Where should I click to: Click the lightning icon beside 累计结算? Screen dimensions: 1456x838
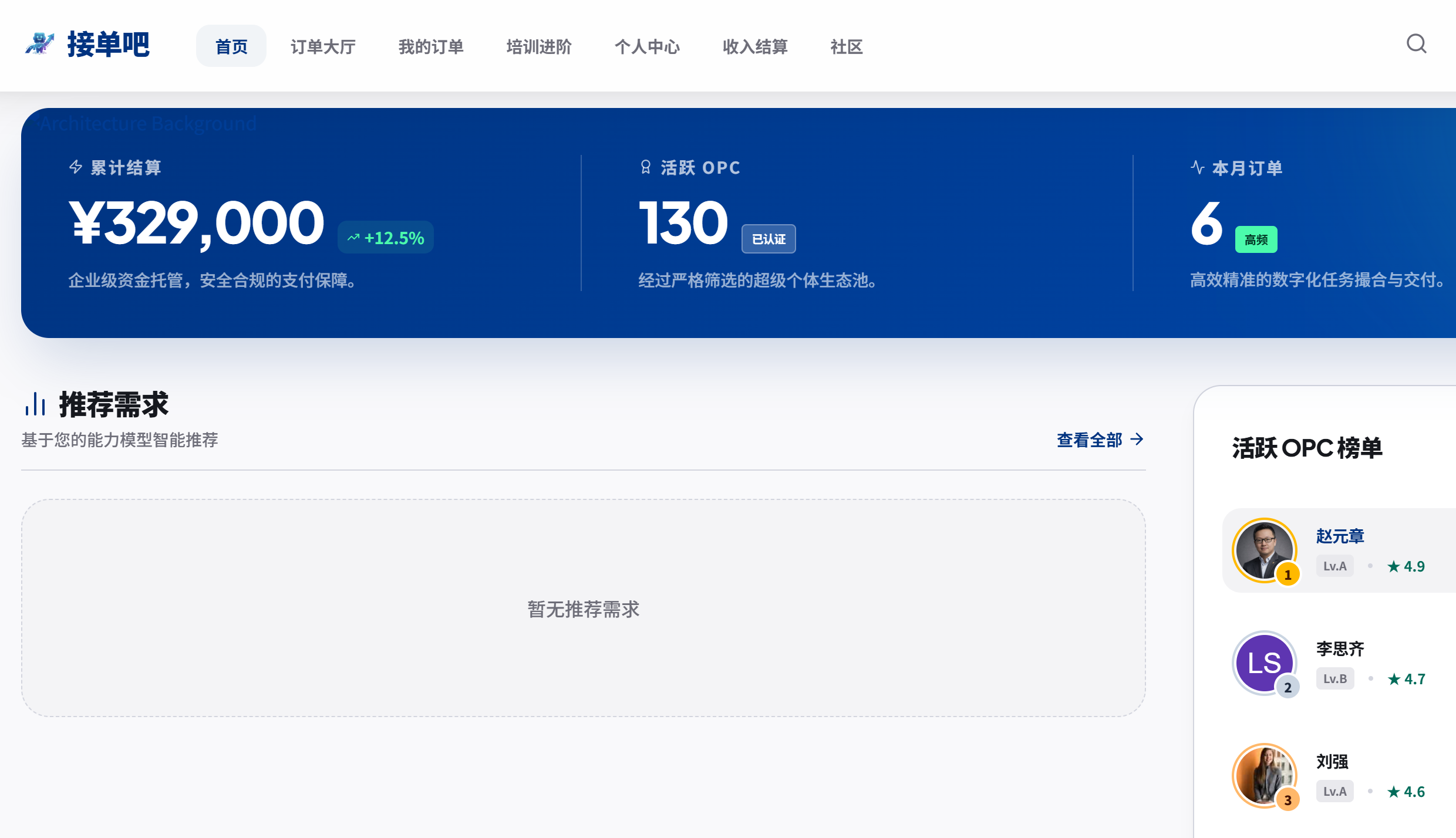click(x=76, y=167)
